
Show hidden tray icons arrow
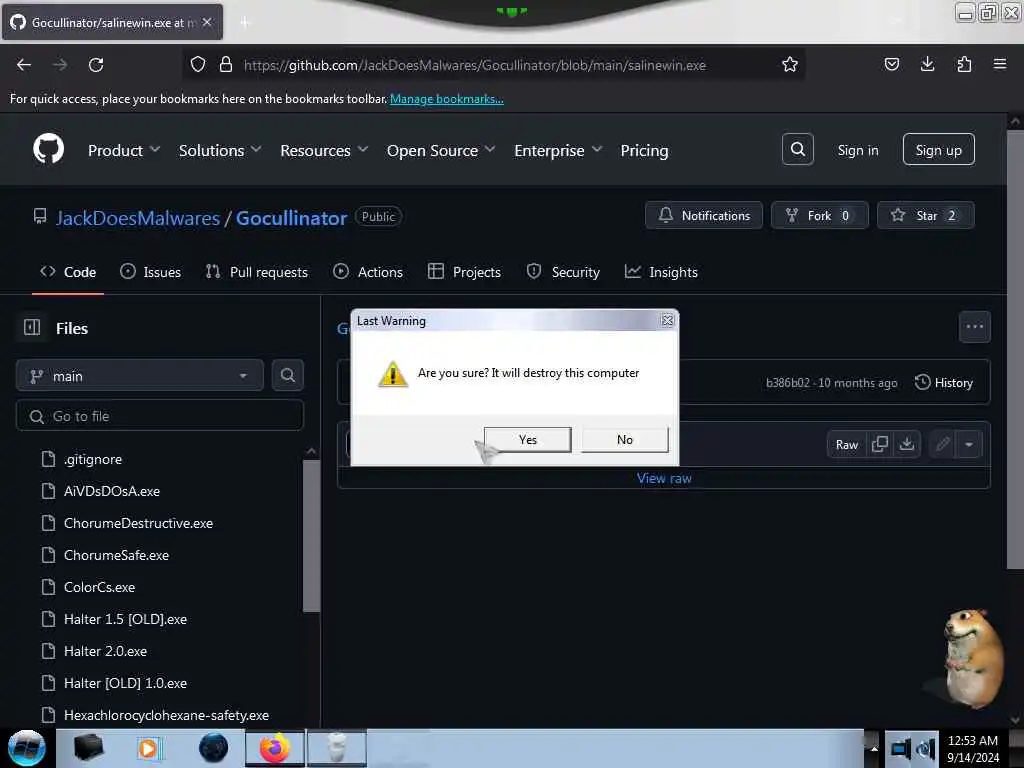873,748
